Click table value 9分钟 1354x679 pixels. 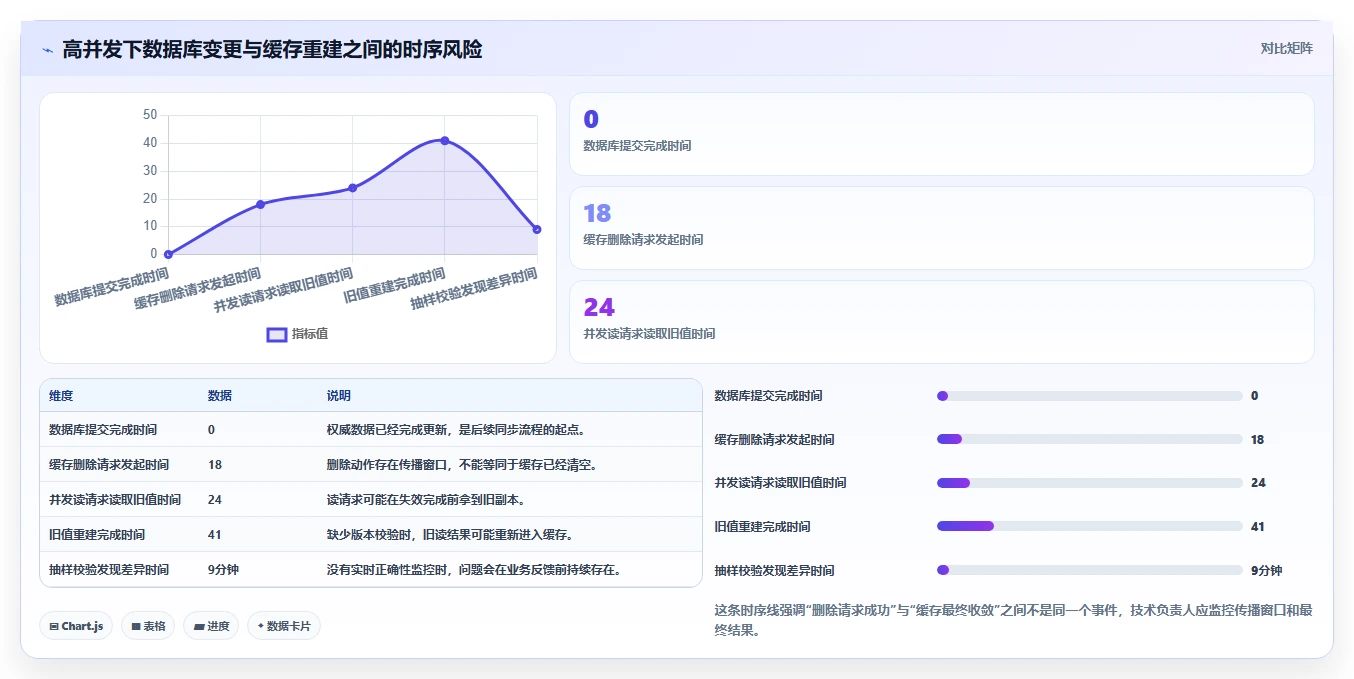coord(223,569)
